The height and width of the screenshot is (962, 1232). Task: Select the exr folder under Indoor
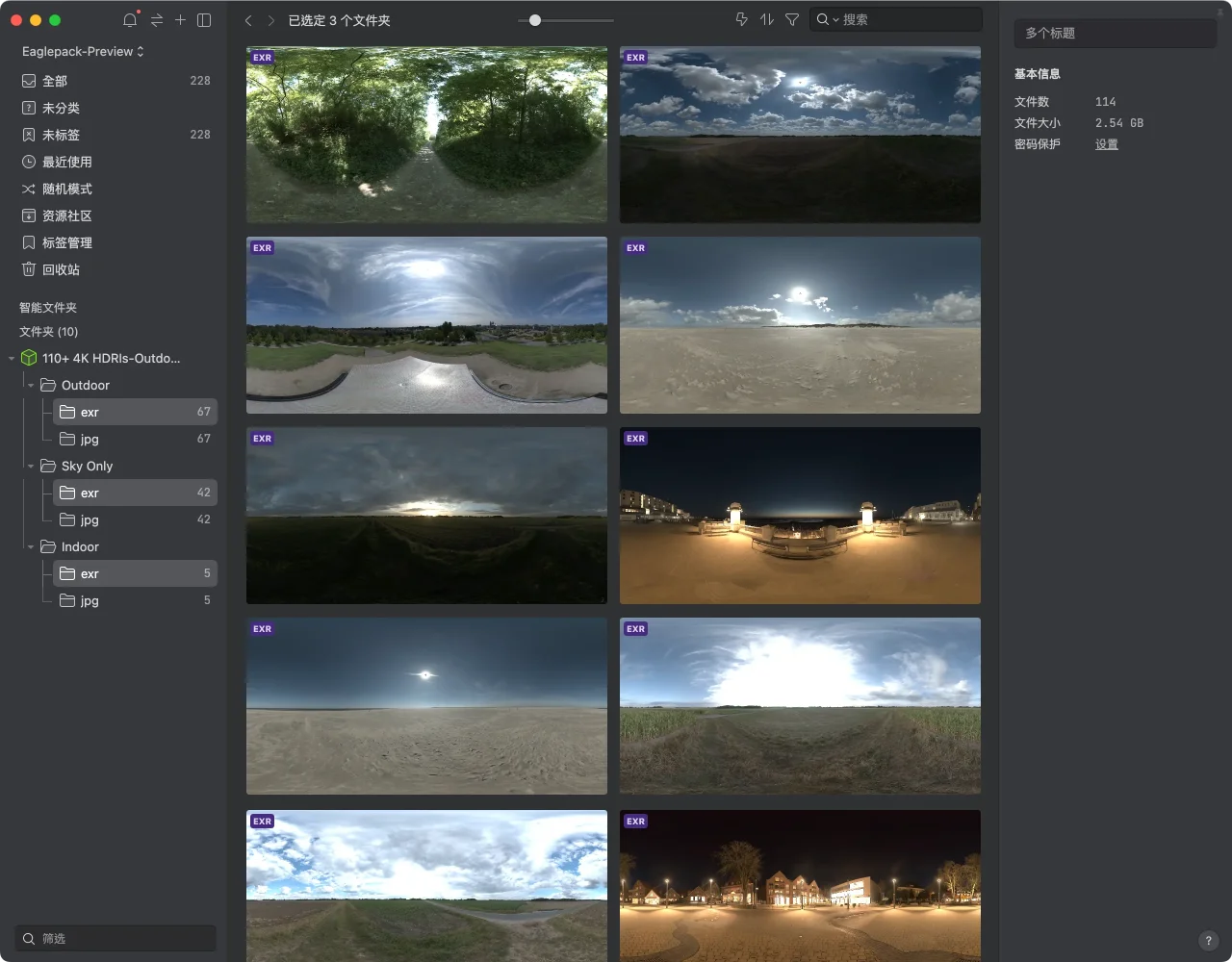click(135, 573)
